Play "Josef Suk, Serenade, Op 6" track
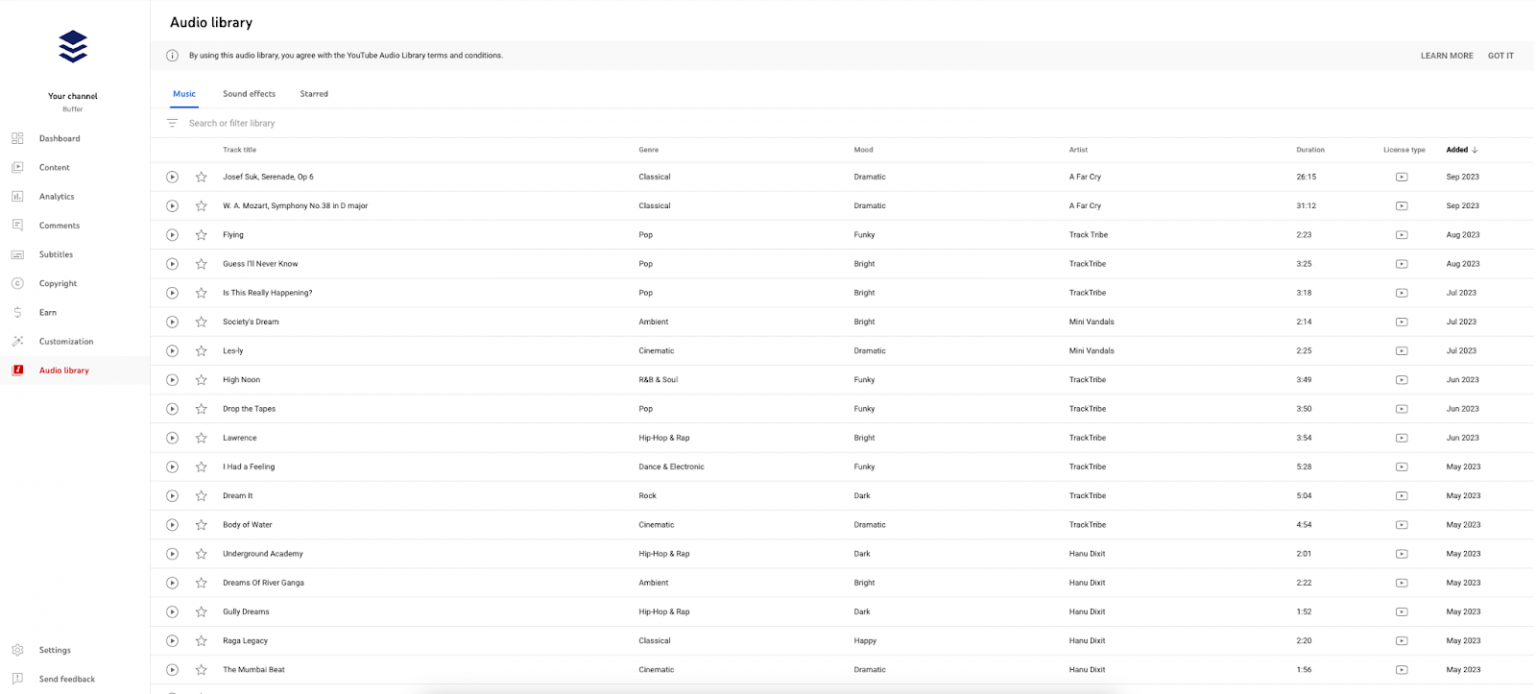Viewport: 1536px width, 694px height. (x=172, y=177)
